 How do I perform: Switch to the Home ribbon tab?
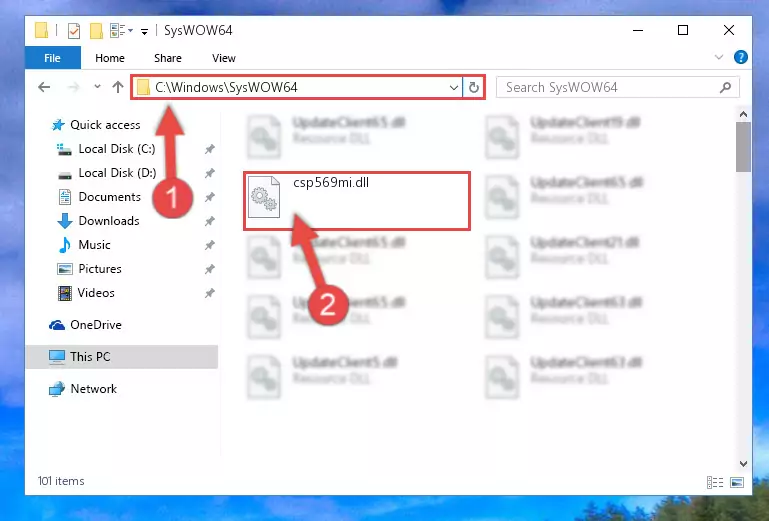[x=110, y=58]
